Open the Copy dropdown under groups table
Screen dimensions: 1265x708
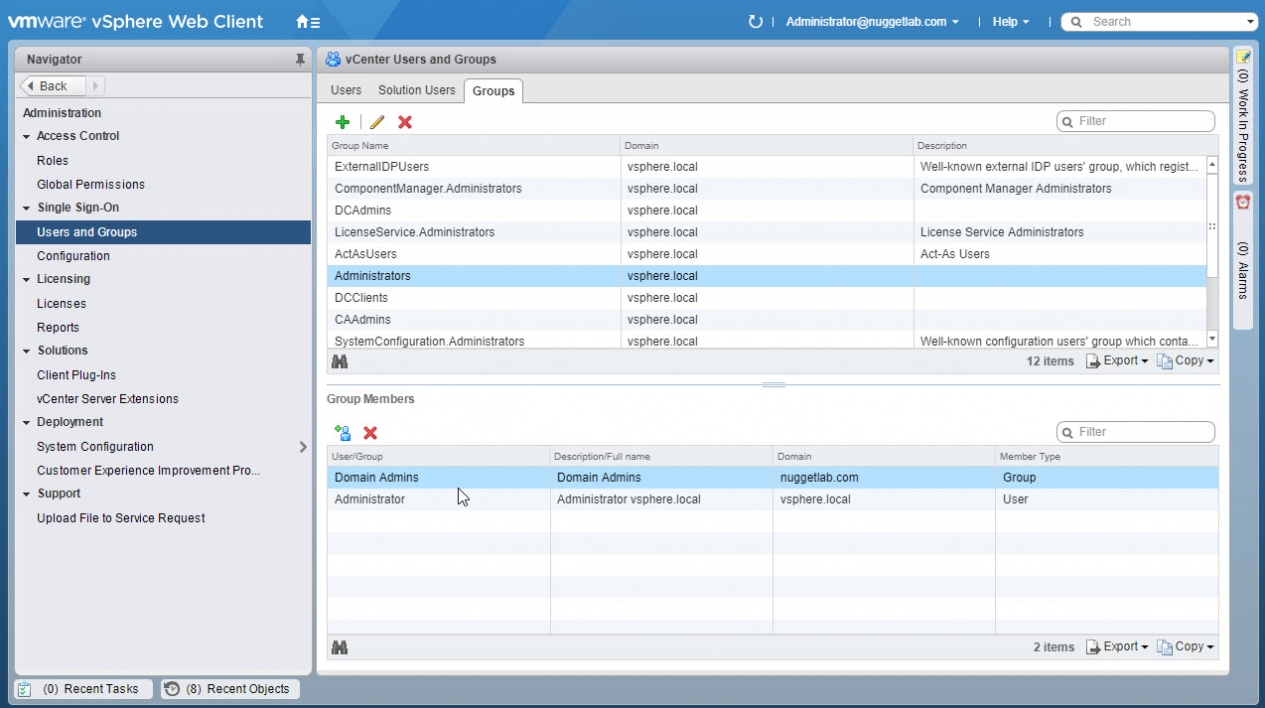pyautogui.click(x=1186, y=361)
